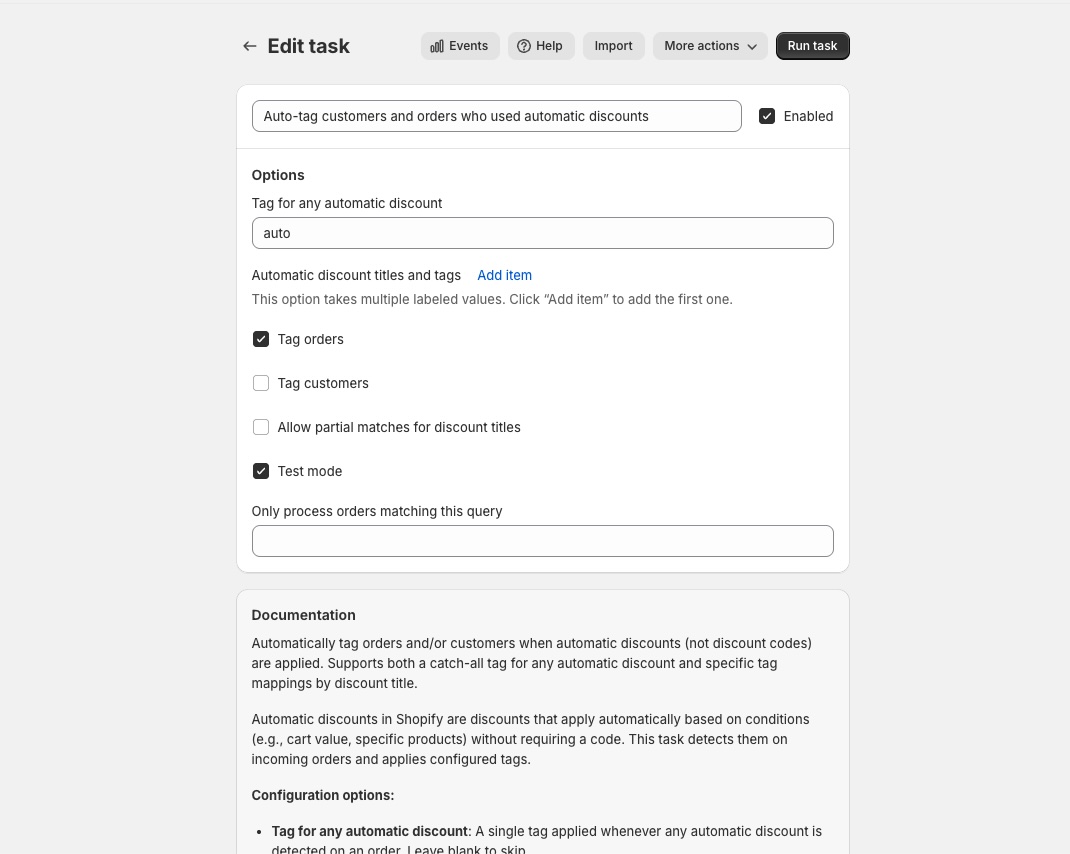Uncheck the Tag orders option
Screen dimensions: 1070x854
click(261, 339)
